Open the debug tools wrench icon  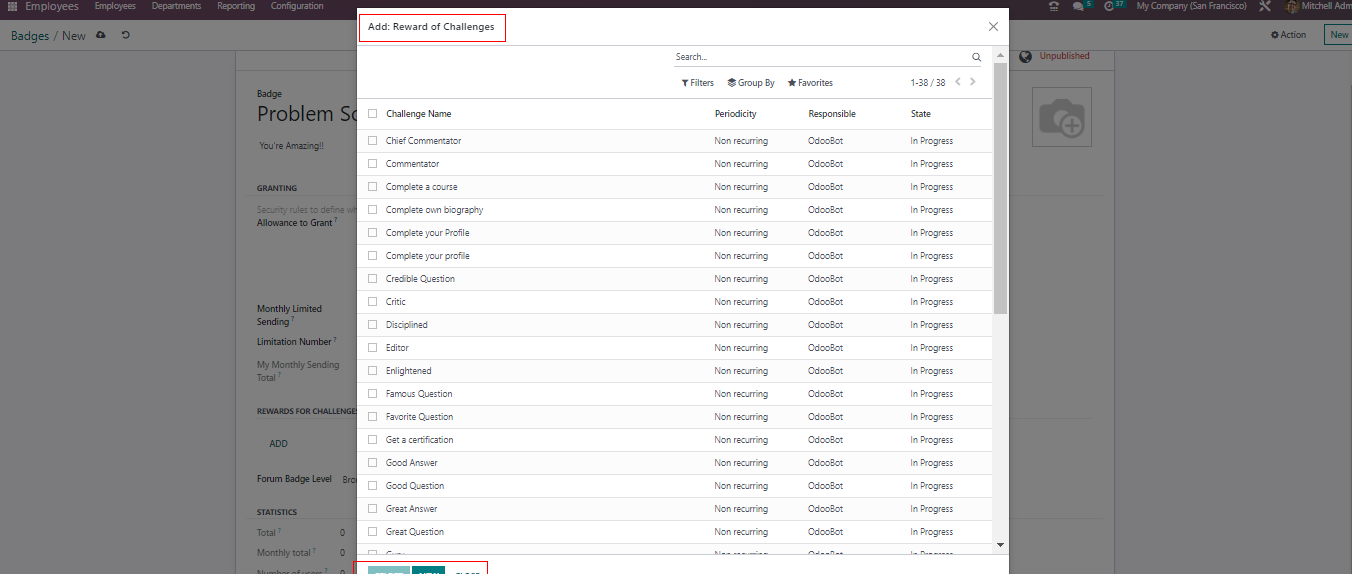tap(1265, 7)
